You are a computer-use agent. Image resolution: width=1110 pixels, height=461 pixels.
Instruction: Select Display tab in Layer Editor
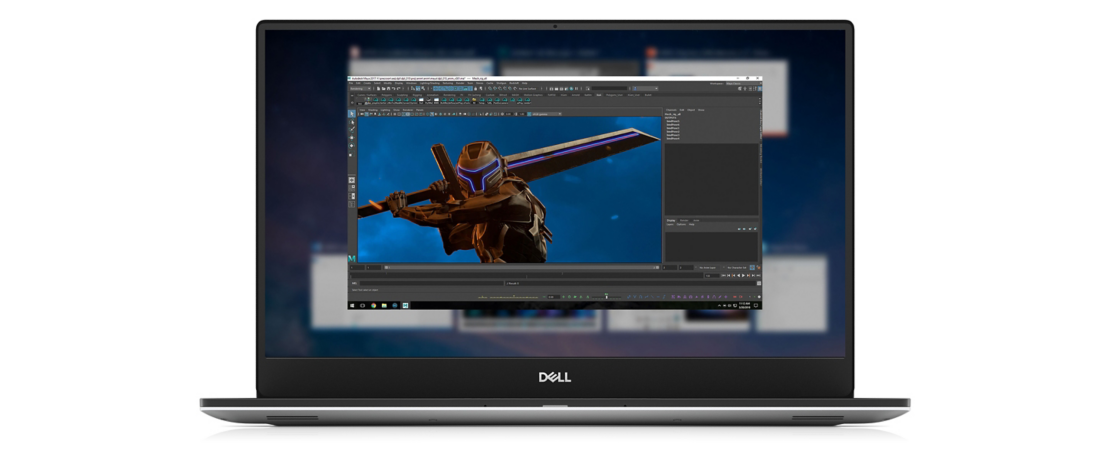tap(671, 220)
